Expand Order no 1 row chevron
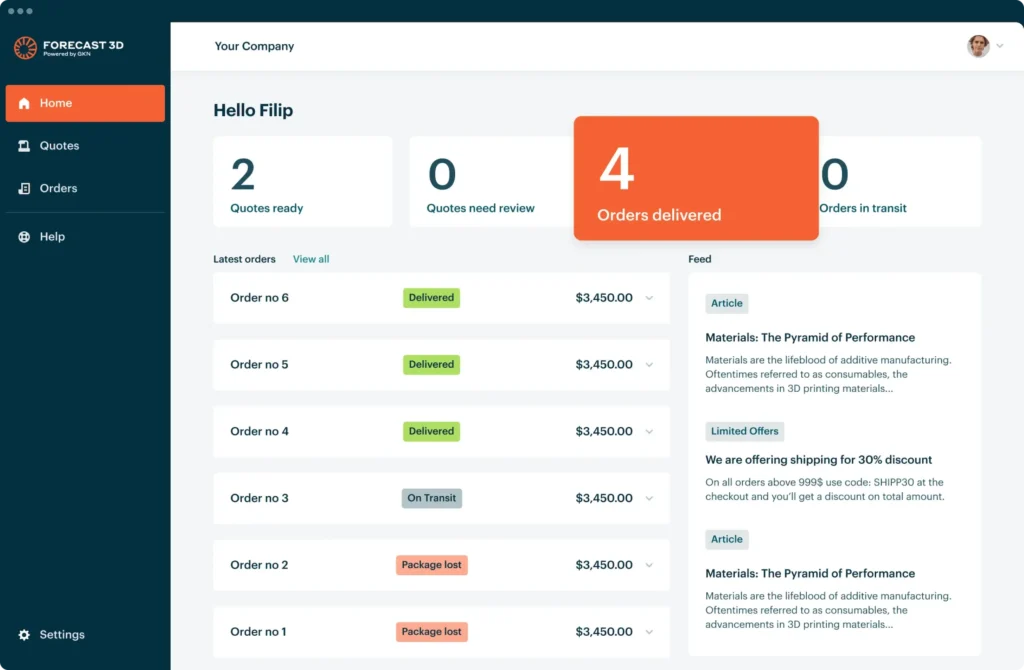Image resolution: width=1024 pixels, height=670 pixels. point(649,632)
